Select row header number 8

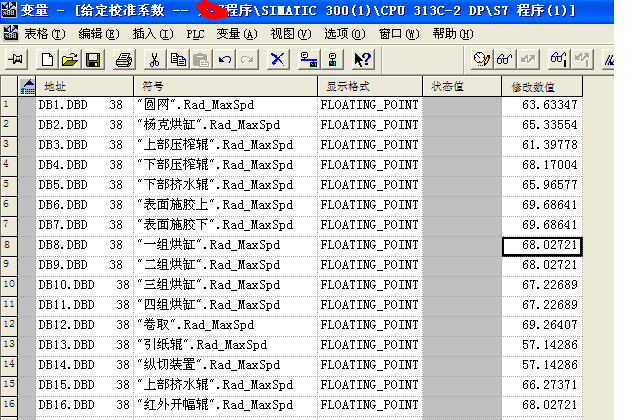click(x=9, y=245)
